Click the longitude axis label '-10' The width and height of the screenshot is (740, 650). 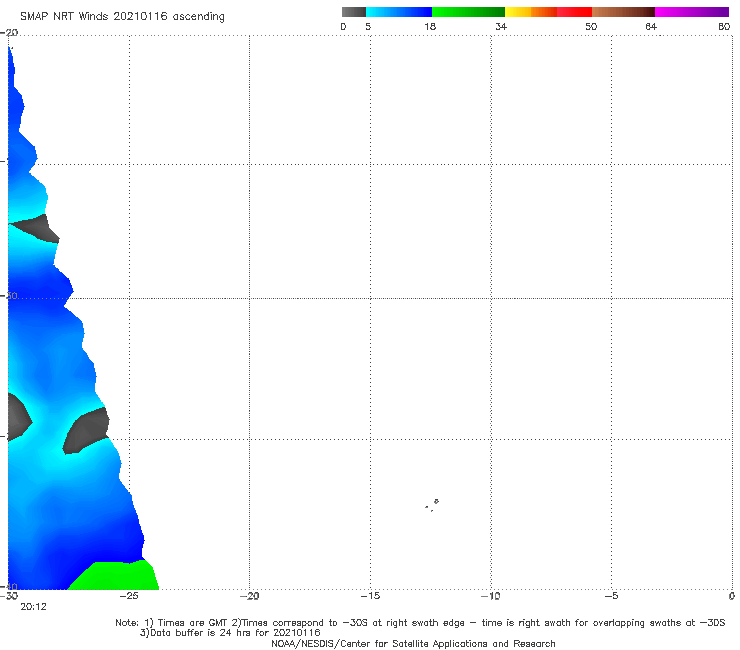[x=490, y=596]
